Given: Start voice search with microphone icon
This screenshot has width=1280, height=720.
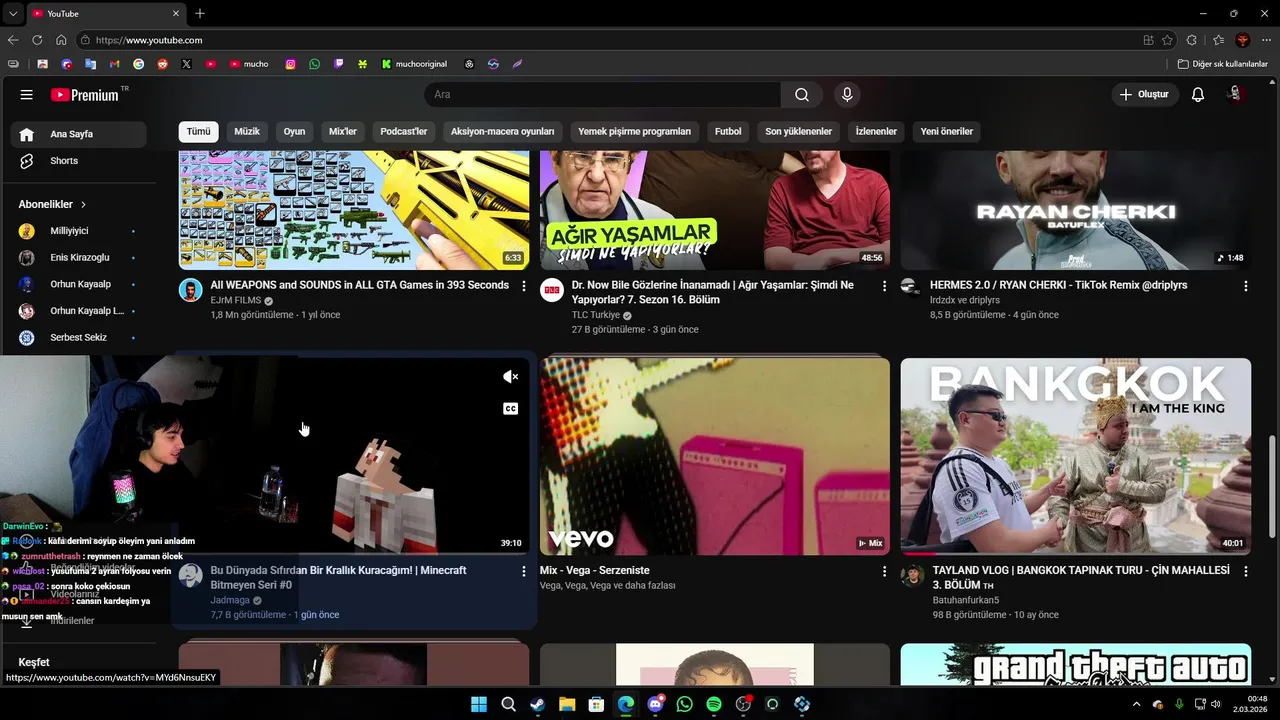Looking at the screenshot, I should (x=847, y=95).
